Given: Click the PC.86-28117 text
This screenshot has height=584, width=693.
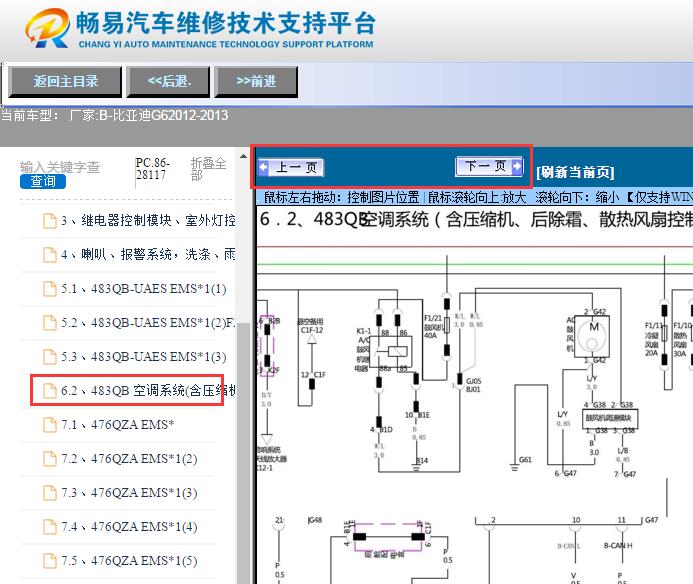Looking at the screenshot, I should [x=152, y=169].
